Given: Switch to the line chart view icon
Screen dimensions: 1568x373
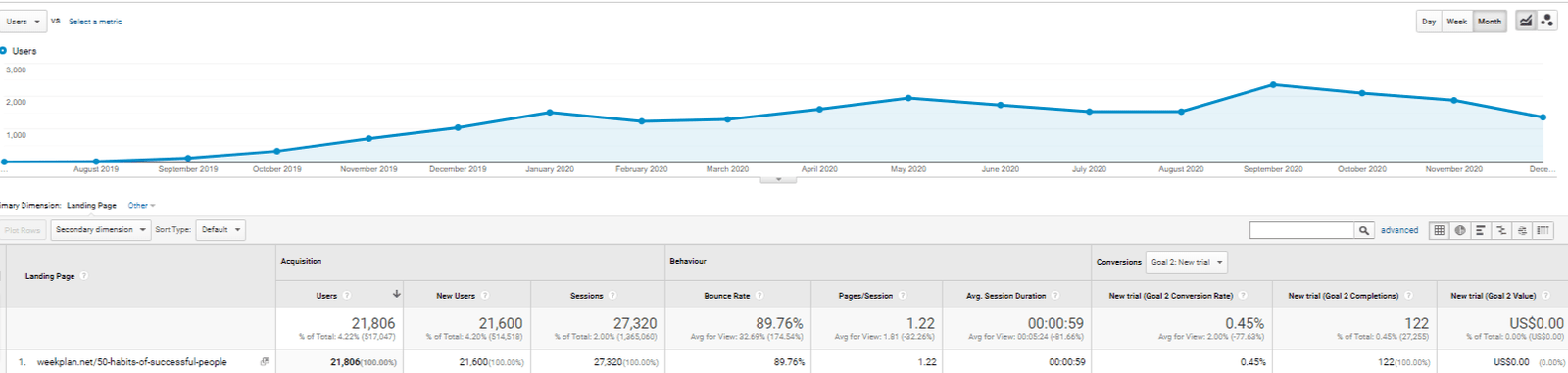Looking at the screenshot, I should (x=1525, y=21).
